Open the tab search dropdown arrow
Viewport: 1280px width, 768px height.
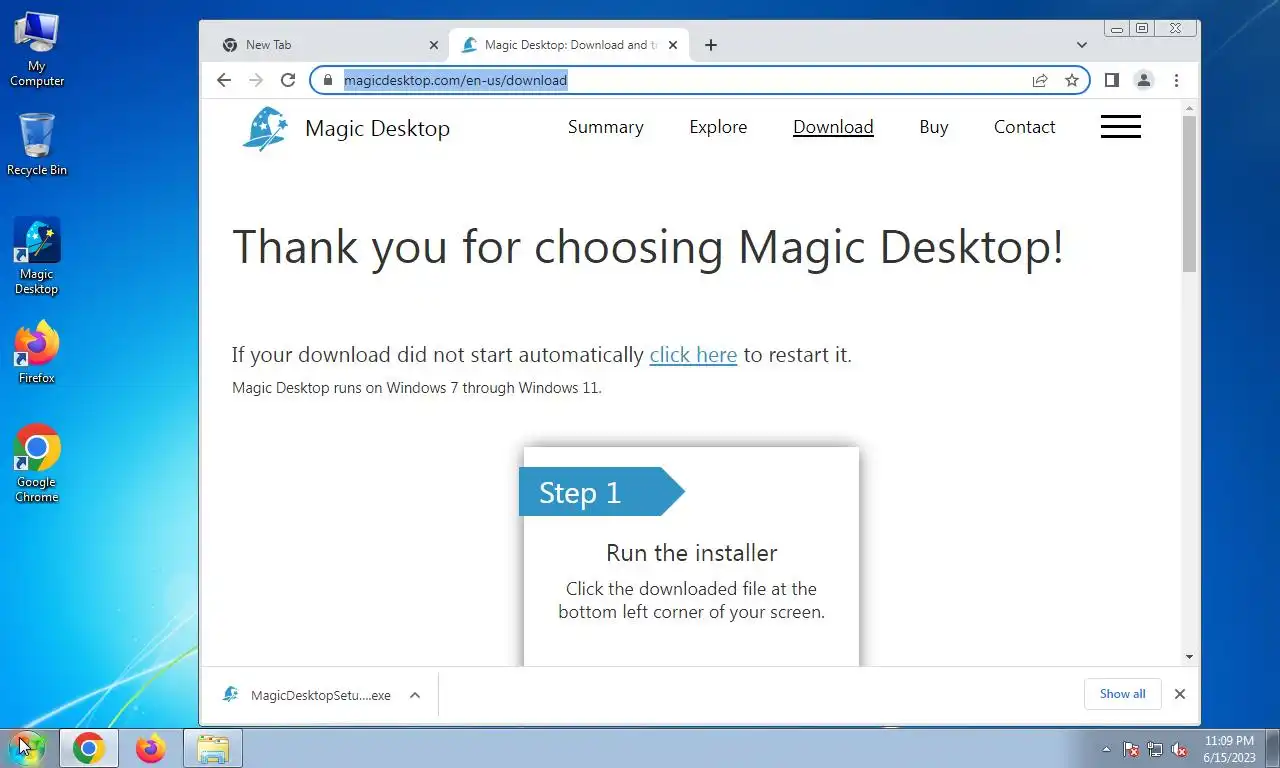(x=1082, y=45)
